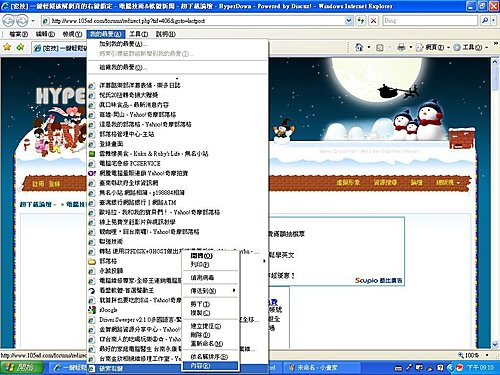The height and width of the screenshot is (375, 500).
Task: Open the Print button dropdown arrow
Action: [411, 47]
